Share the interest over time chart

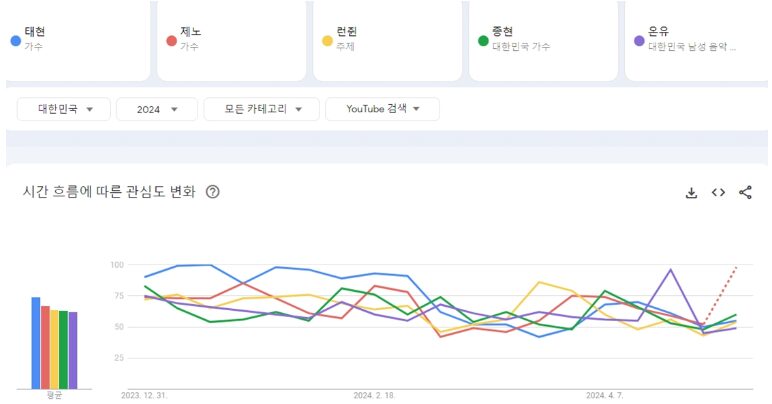tap(745, 193)
